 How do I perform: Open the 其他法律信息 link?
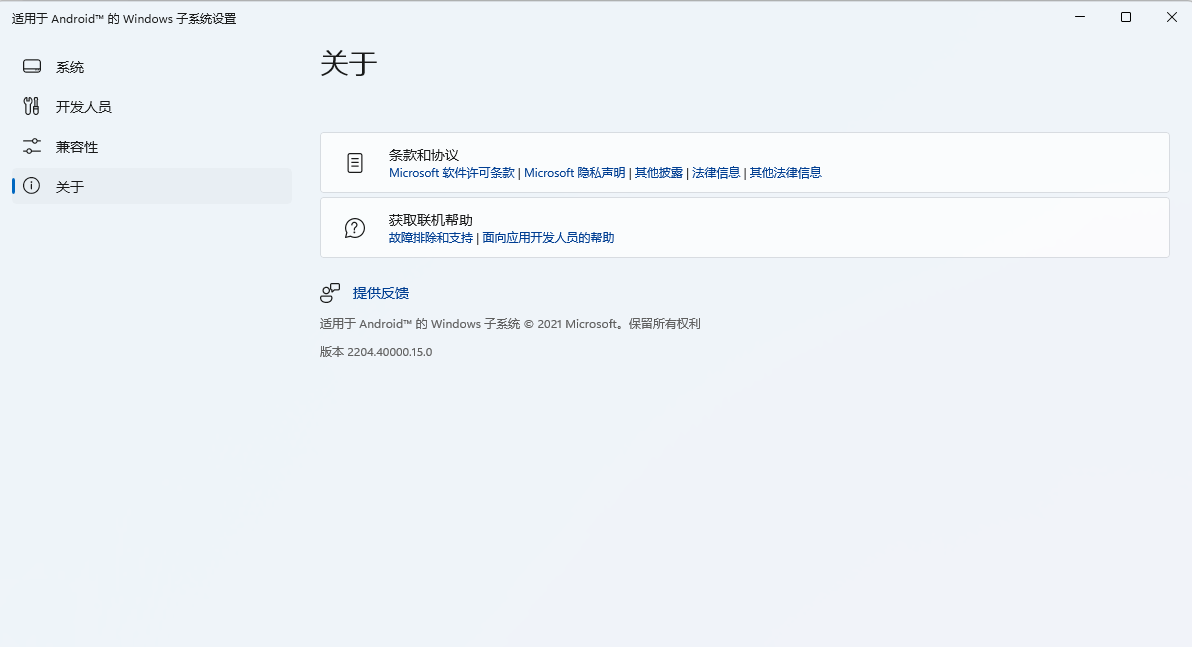tap(786, 173)
